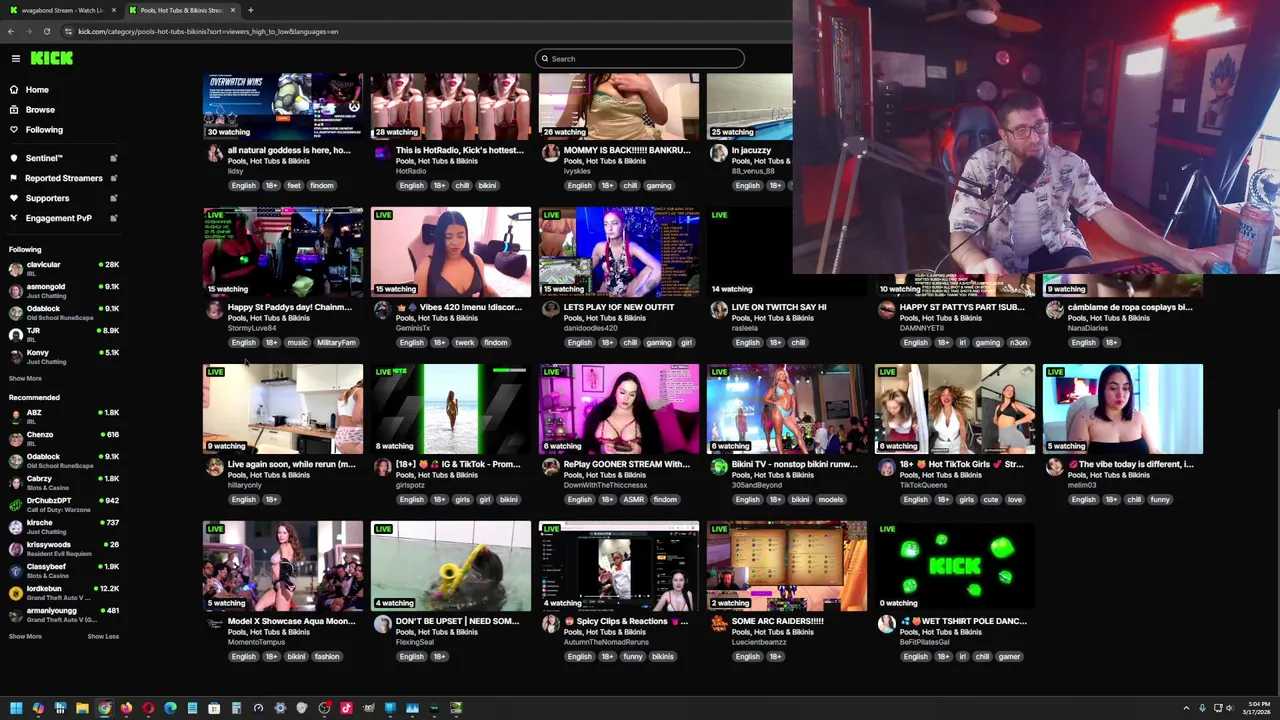Open TJR channel in Following list
The image size is (1280, 720).
62,335
